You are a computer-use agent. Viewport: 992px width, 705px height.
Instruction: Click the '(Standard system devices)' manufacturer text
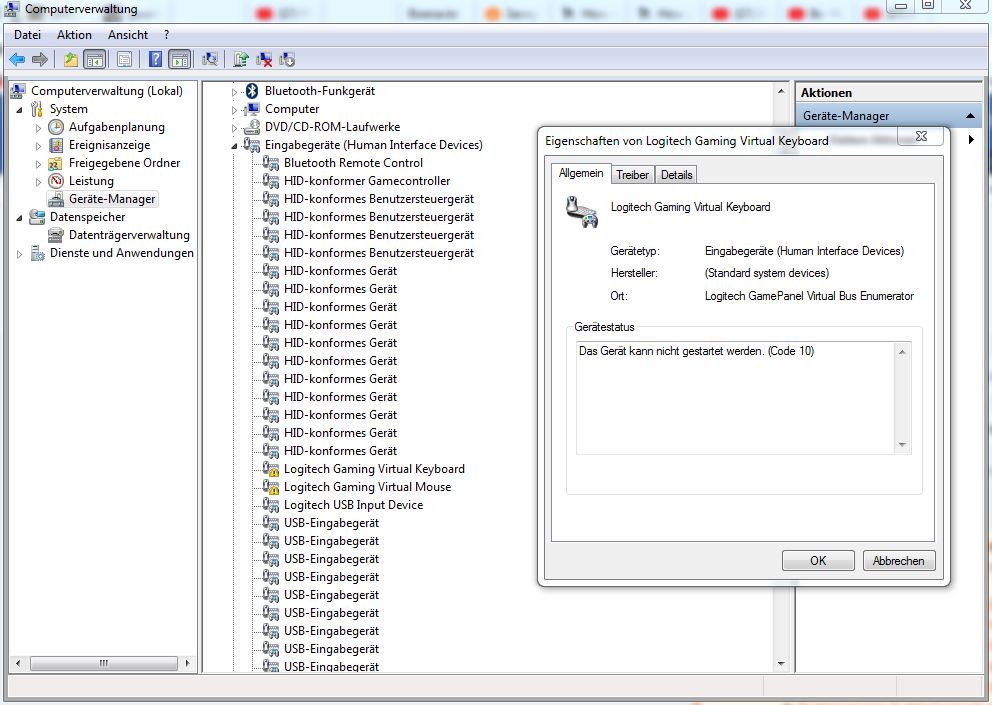[x=767, y=273]
